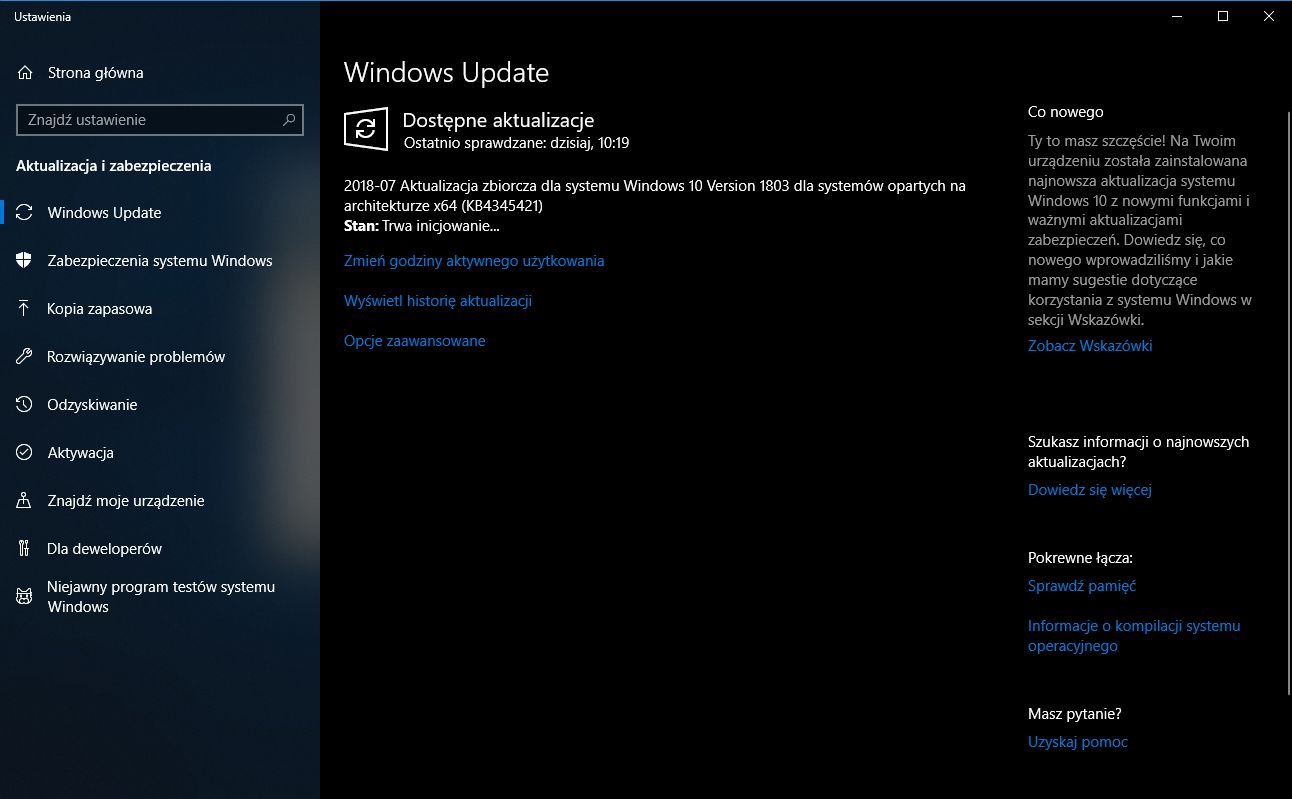Screen dimensions: 1292x799
Task: Click the large update refresh icon
Action: click(365, 129)
